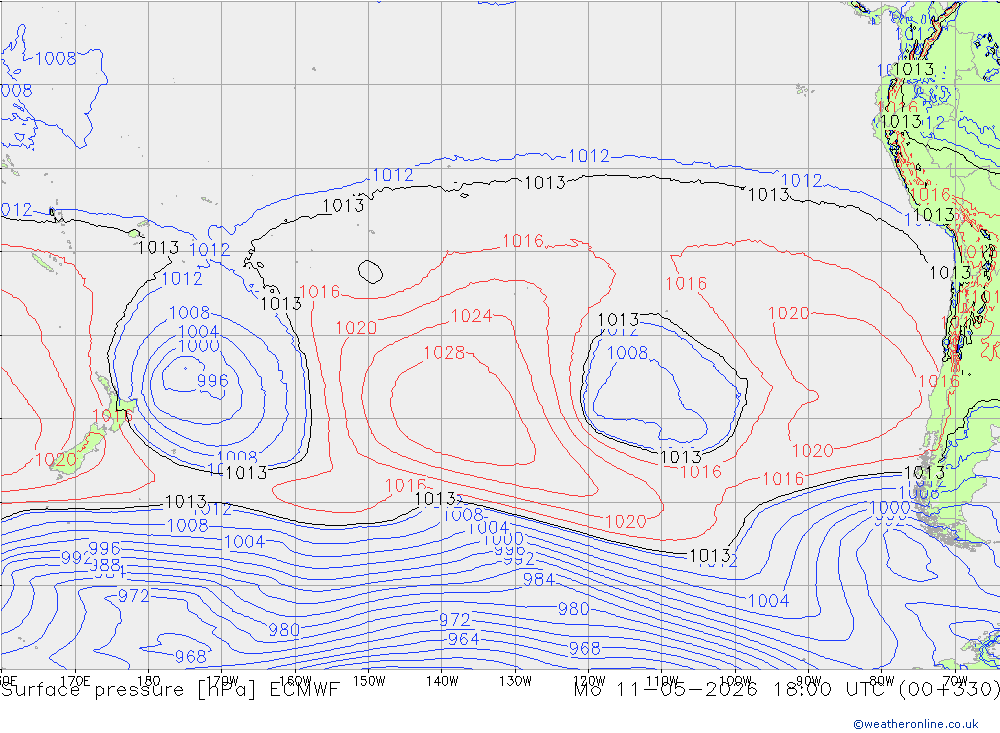Click the 1020 label over New Zealand's South Island
Image resolution: width=1000 pixels, height=733 pixels.
tap(55, 460)
